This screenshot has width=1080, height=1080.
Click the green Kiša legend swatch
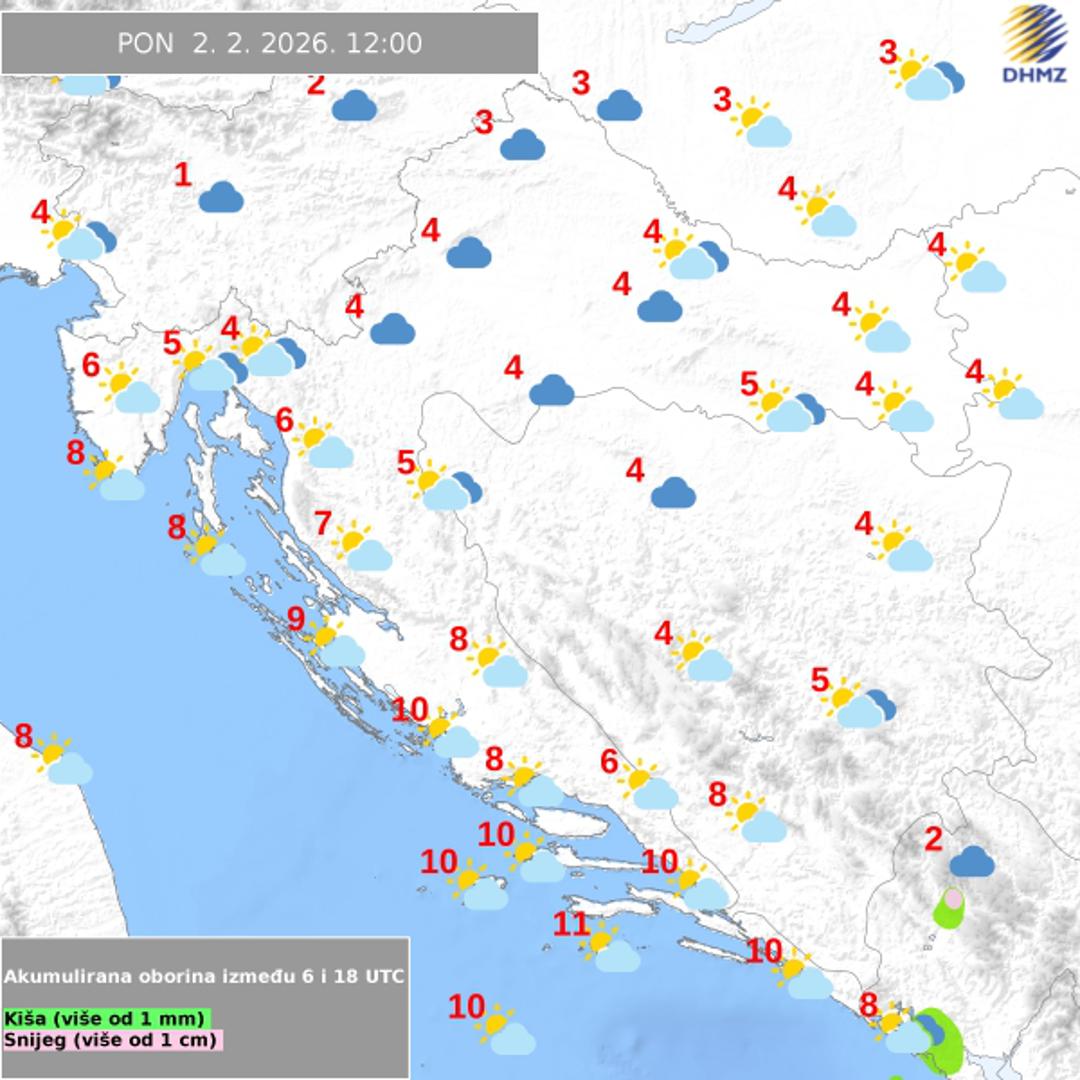[x=106, y=1018]
